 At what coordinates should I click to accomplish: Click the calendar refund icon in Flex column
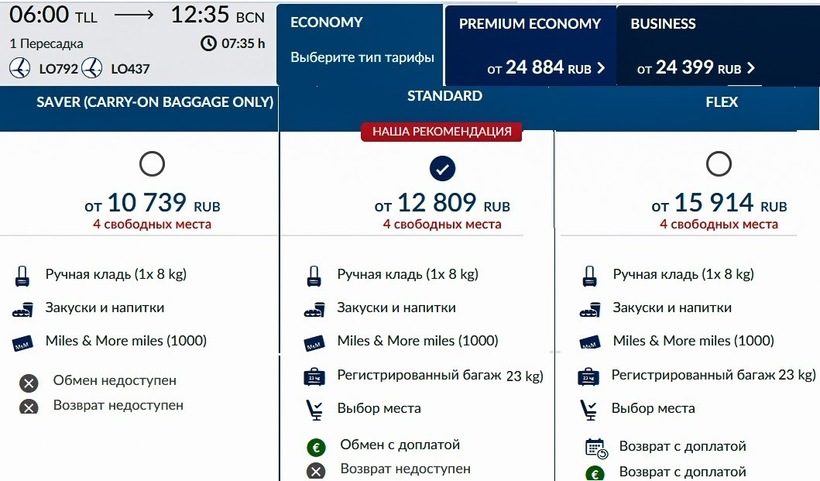pos(594,447)
